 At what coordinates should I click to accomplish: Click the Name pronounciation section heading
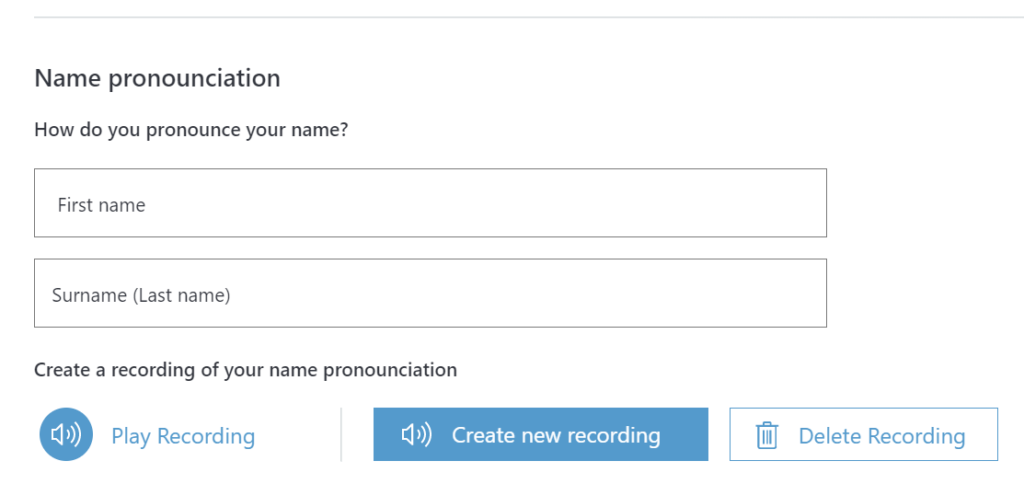point(157,78)
